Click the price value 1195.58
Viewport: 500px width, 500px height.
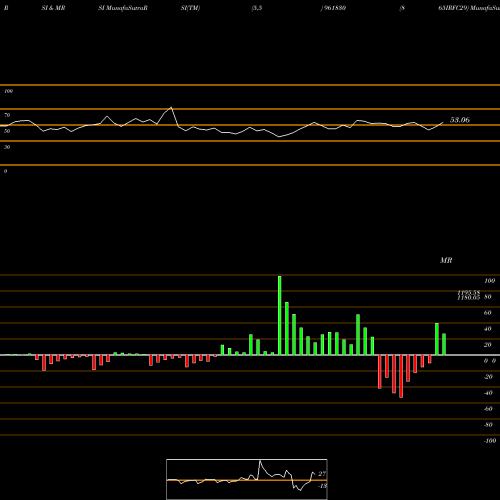469,292
